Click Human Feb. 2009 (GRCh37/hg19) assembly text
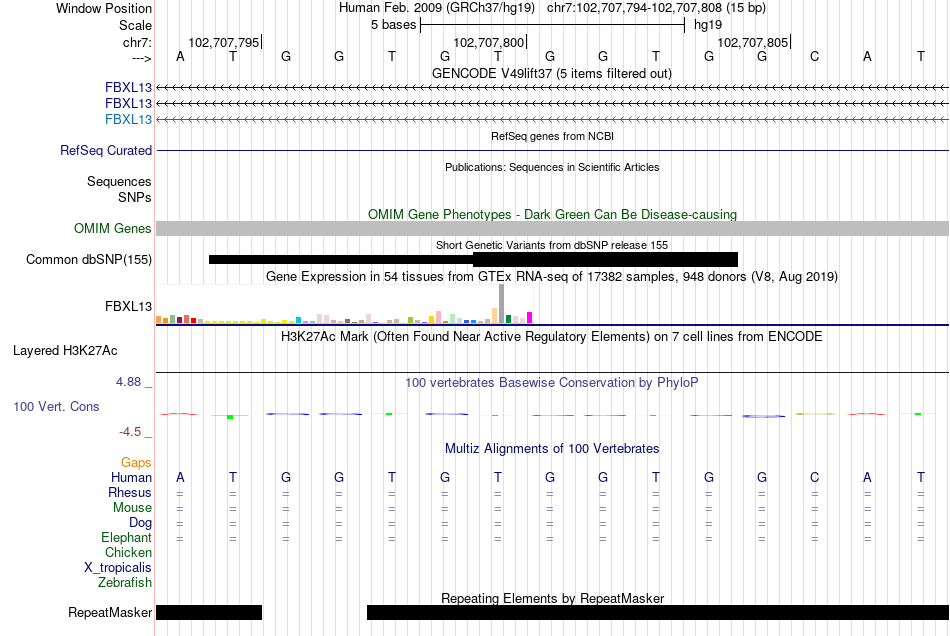950x636 pixels. pos(437,8)
